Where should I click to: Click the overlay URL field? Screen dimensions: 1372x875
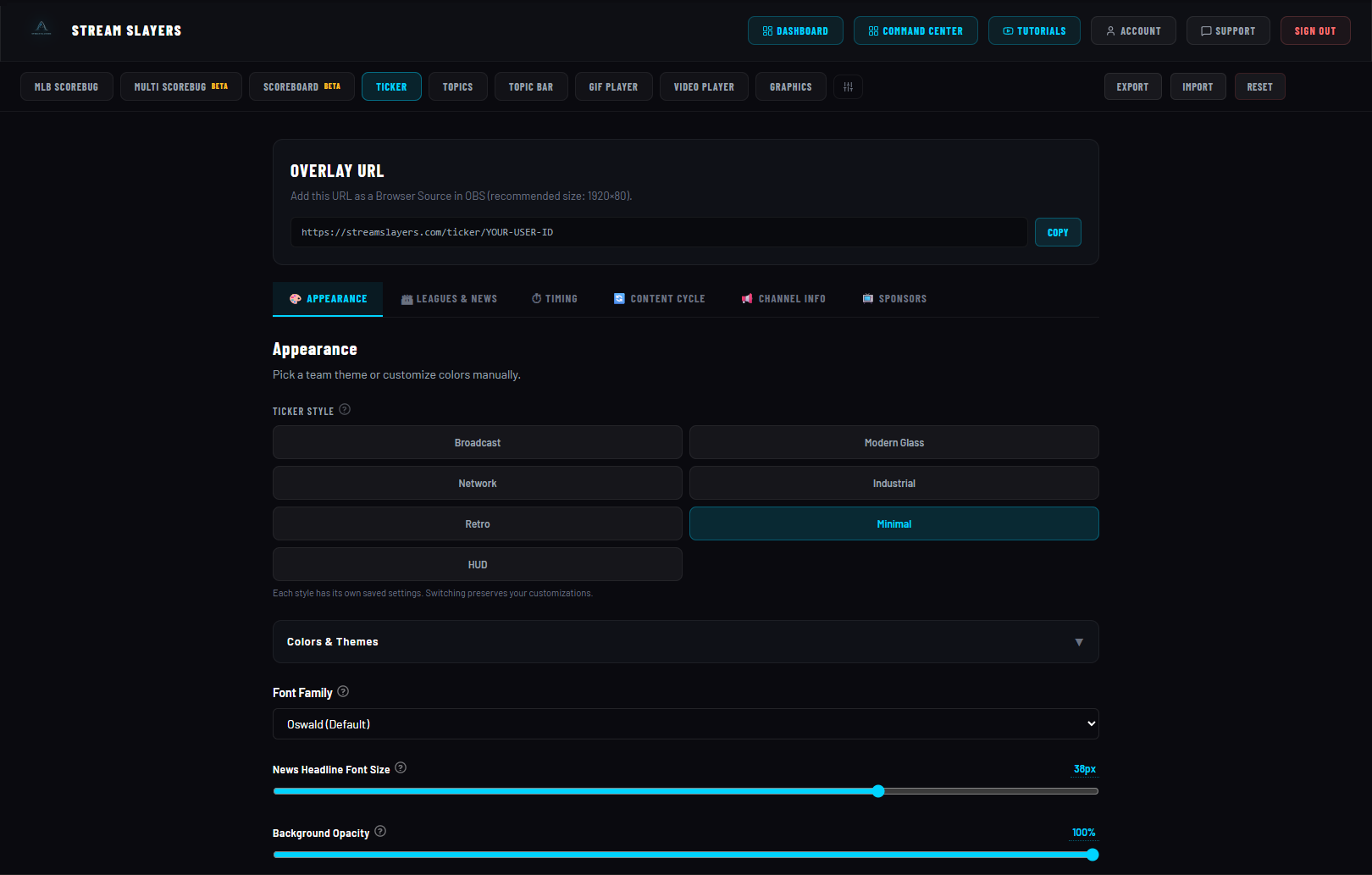click(x=659, y=232)
